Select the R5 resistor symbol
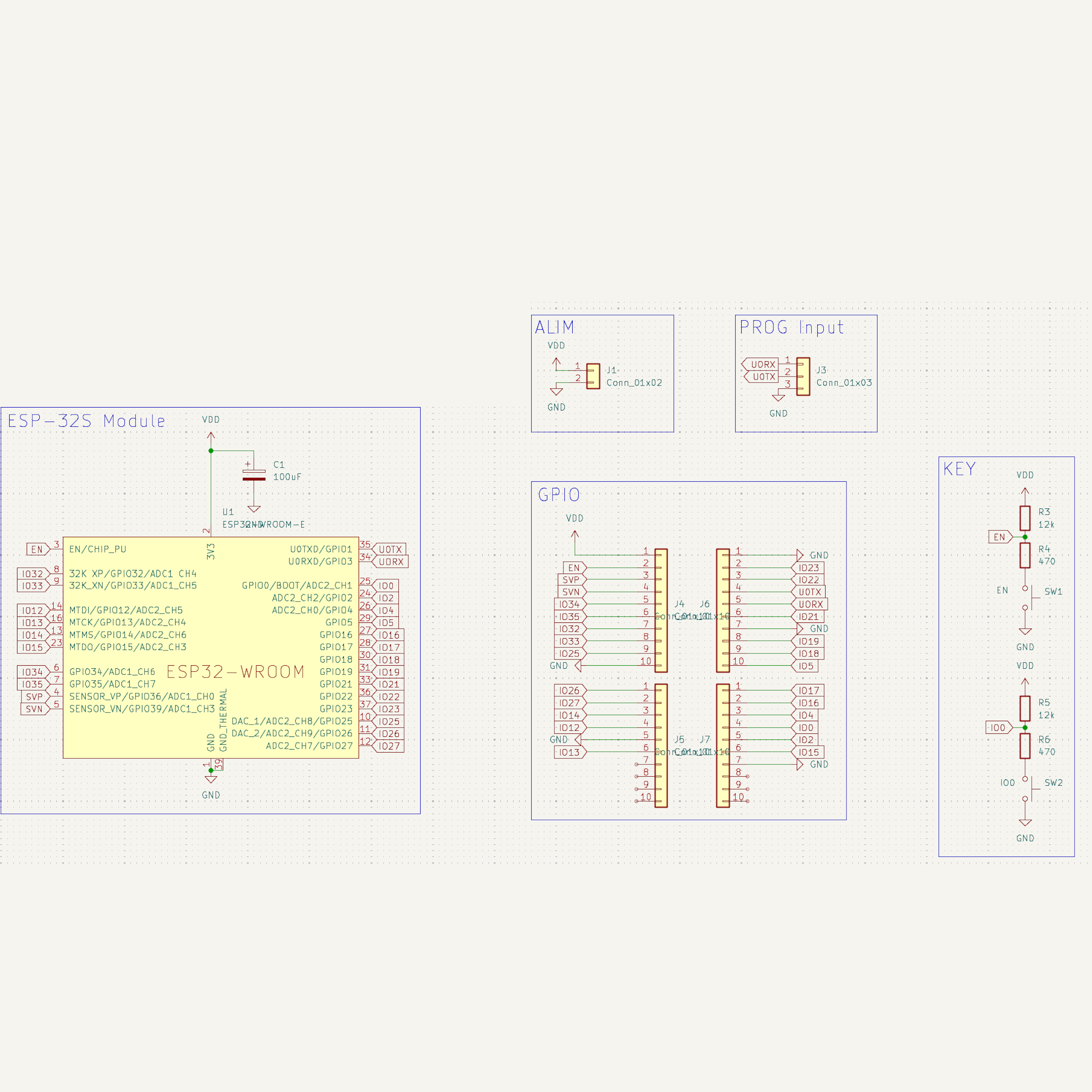Viewport: 1092px width, 1092px height. coord(1025,708)
